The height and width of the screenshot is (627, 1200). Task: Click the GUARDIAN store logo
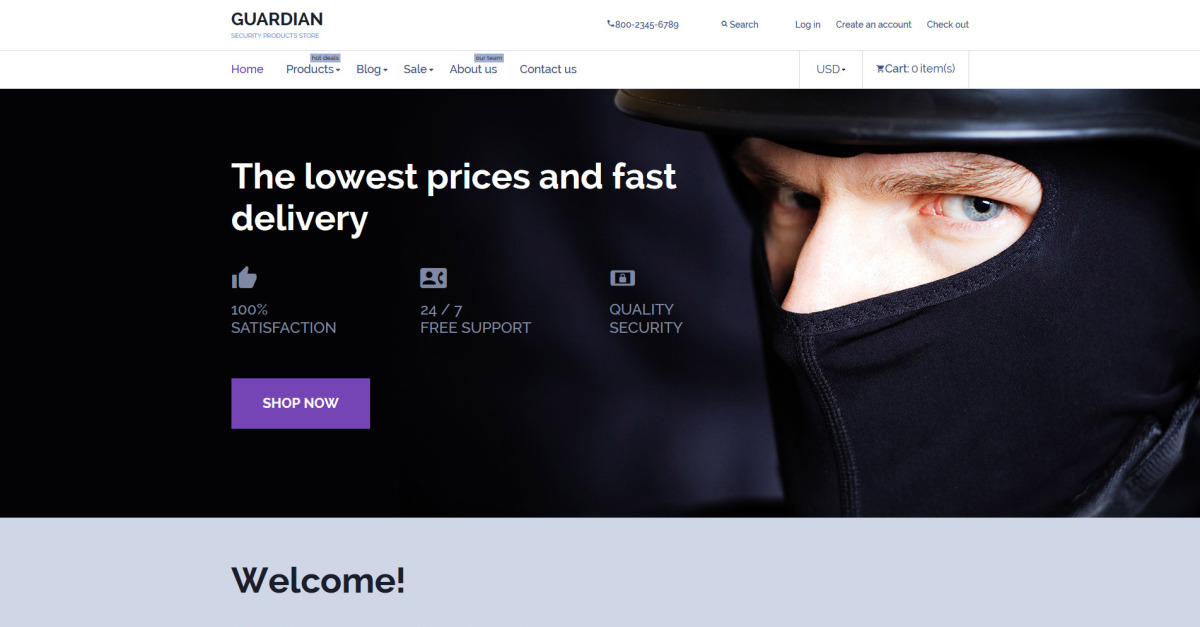277,24
